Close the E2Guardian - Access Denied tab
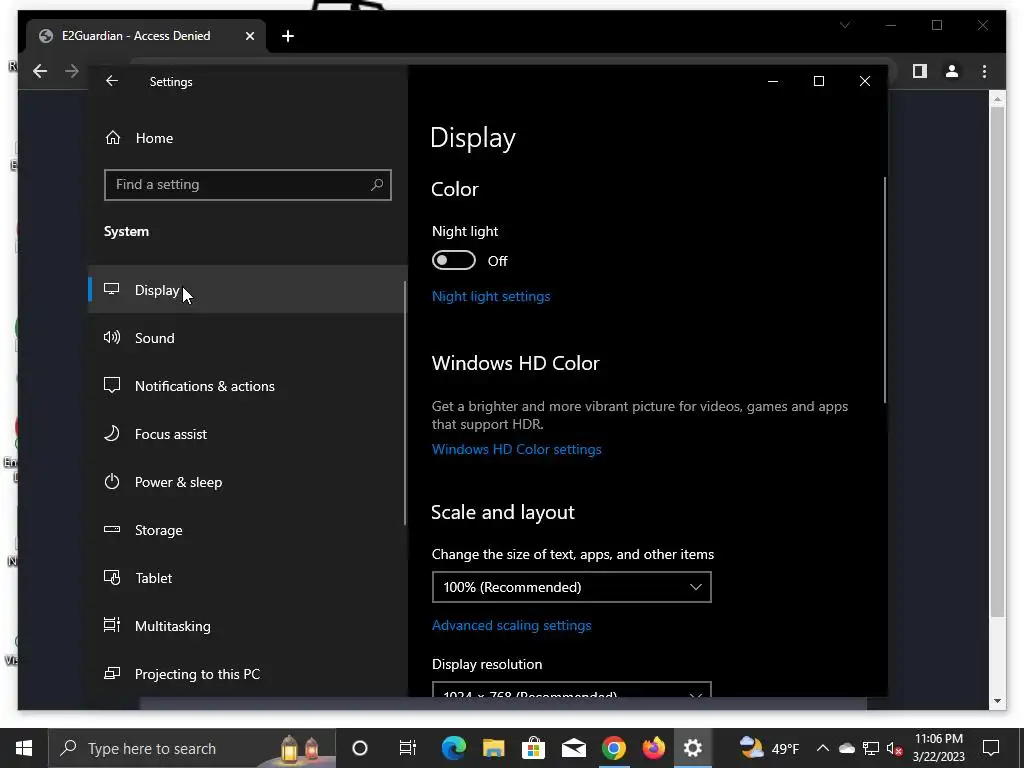The height and width of the screenshot is (768, 1024). (x=249, y=36)
